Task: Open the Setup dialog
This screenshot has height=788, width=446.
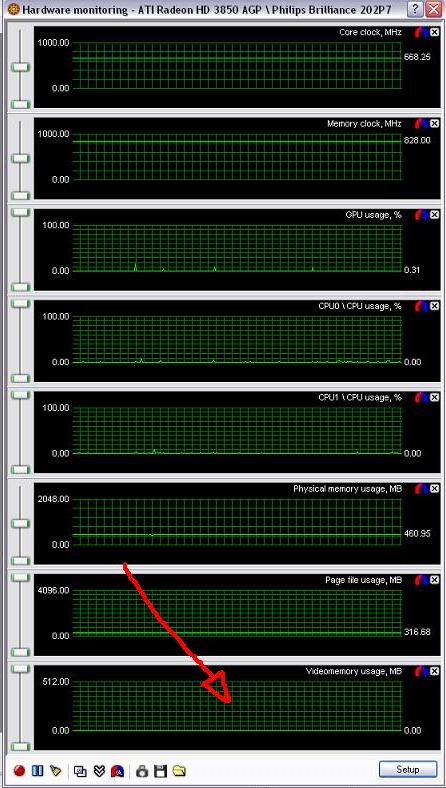Action: (407, 769)
